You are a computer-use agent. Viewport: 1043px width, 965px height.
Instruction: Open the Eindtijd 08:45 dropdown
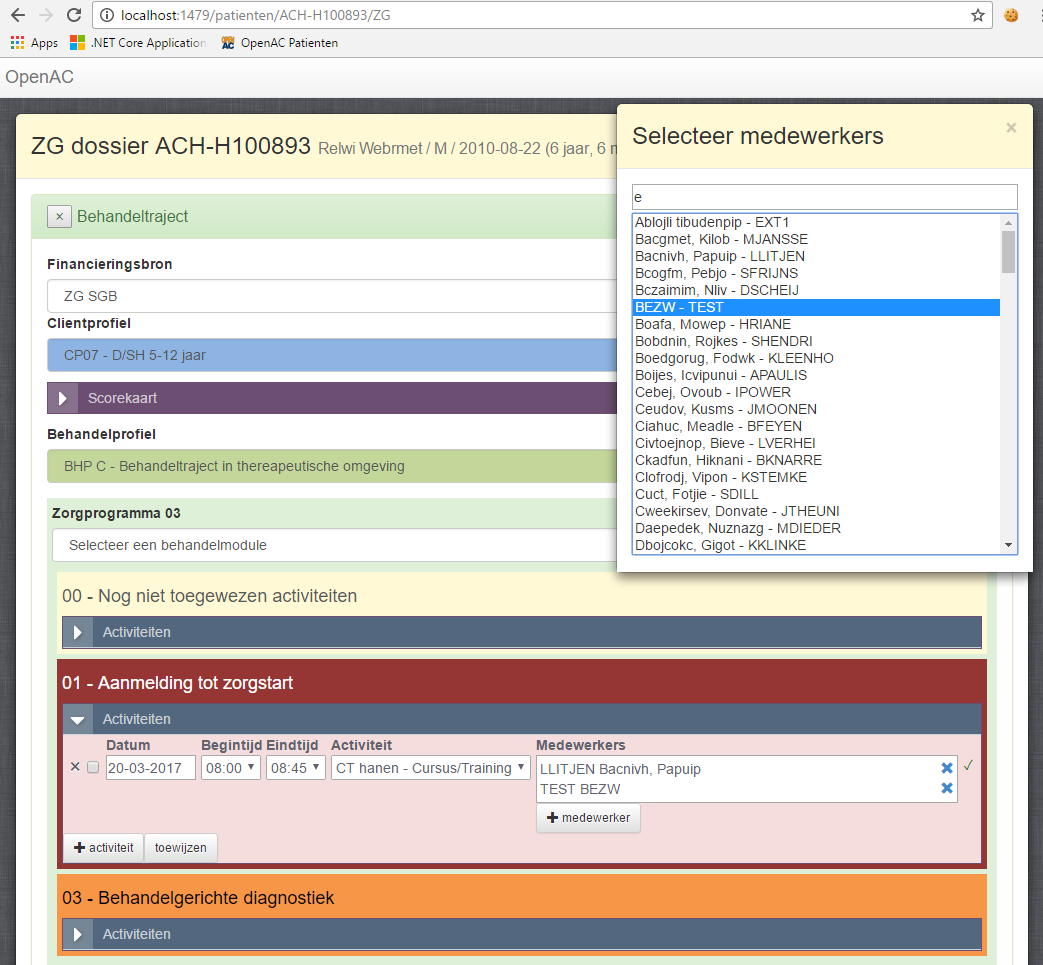296,767
